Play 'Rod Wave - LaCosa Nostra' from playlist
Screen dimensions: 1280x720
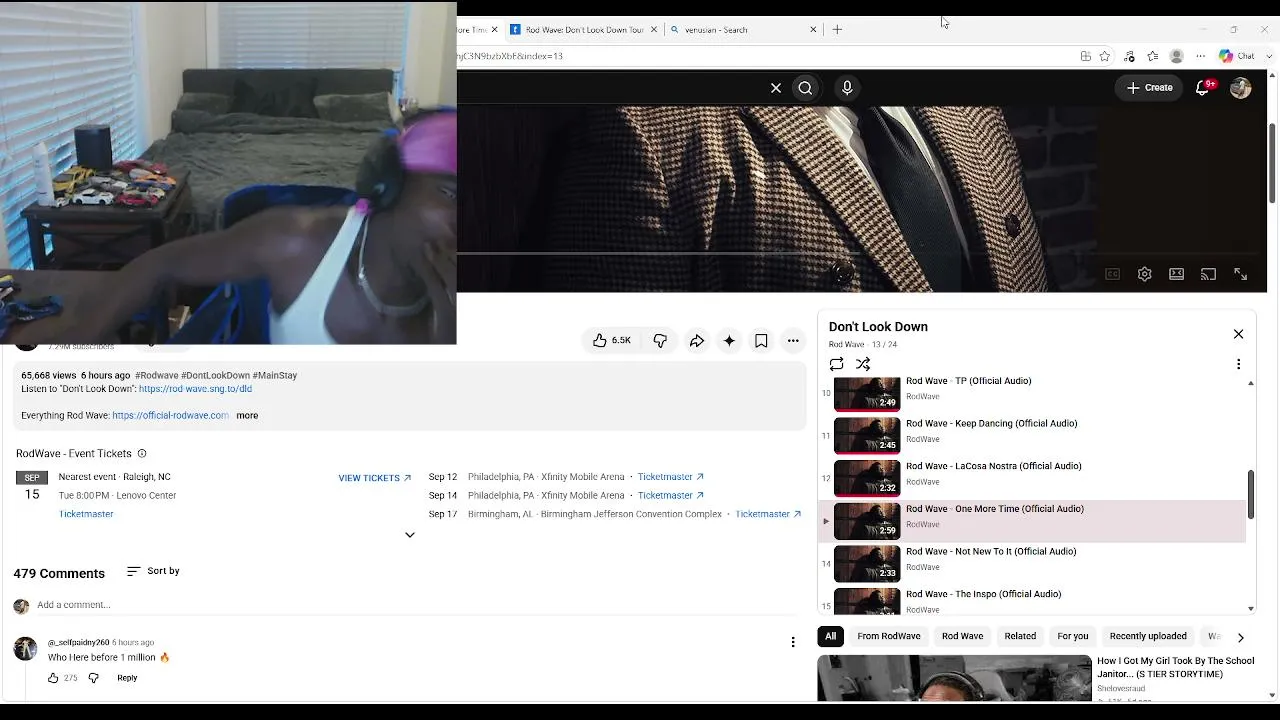coord(1032,478)
